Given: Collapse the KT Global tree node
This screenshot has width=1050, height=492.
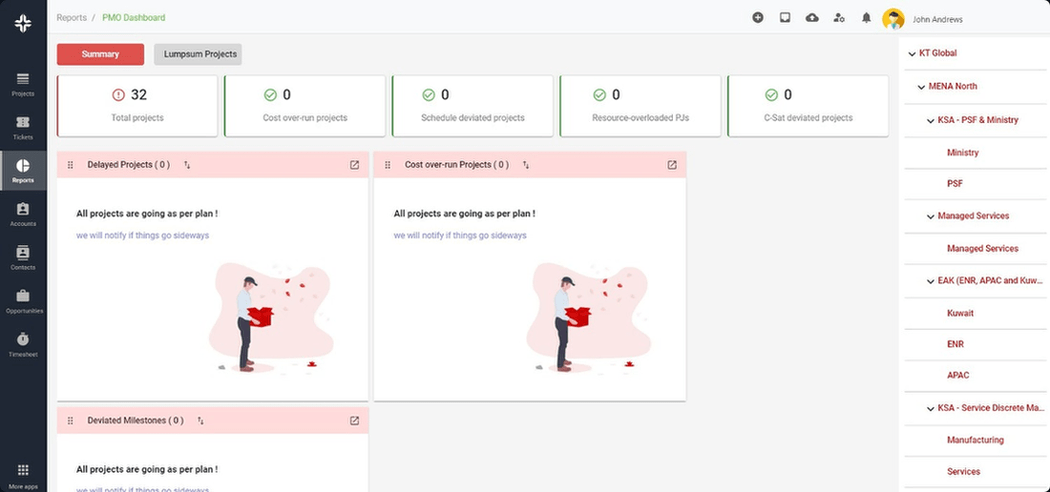Looking at the screenshot, I should point(911,54).
